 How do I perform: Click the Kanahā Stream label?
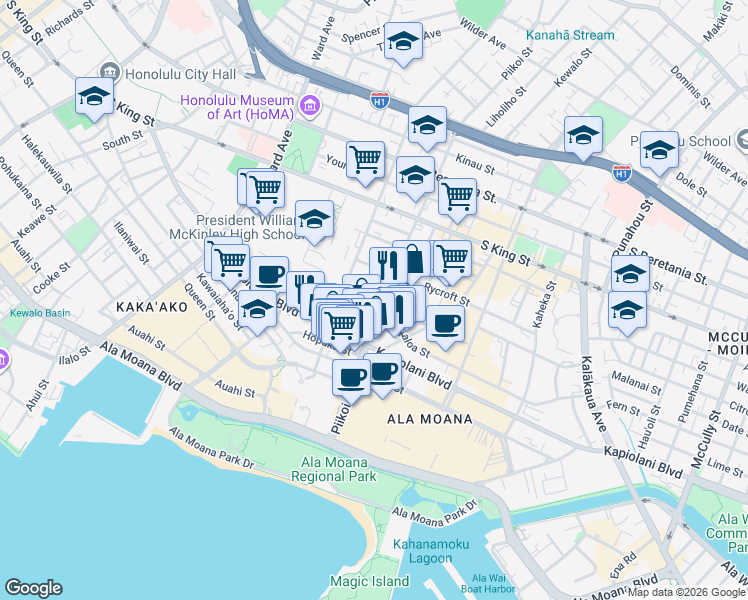coord(570,35)
